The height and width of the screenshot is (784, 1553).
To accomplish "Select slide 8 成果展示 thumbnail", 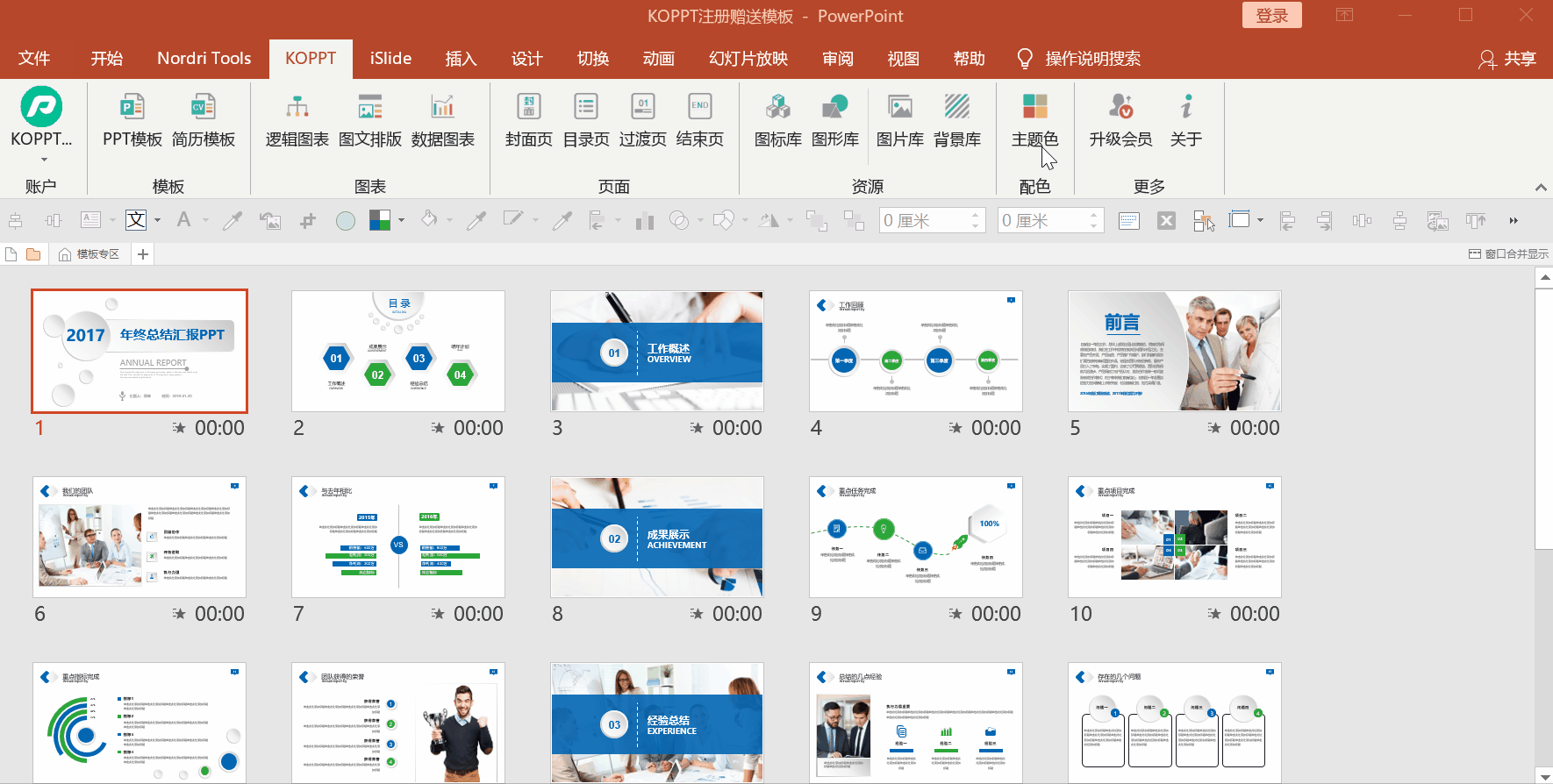I will 657,537.
